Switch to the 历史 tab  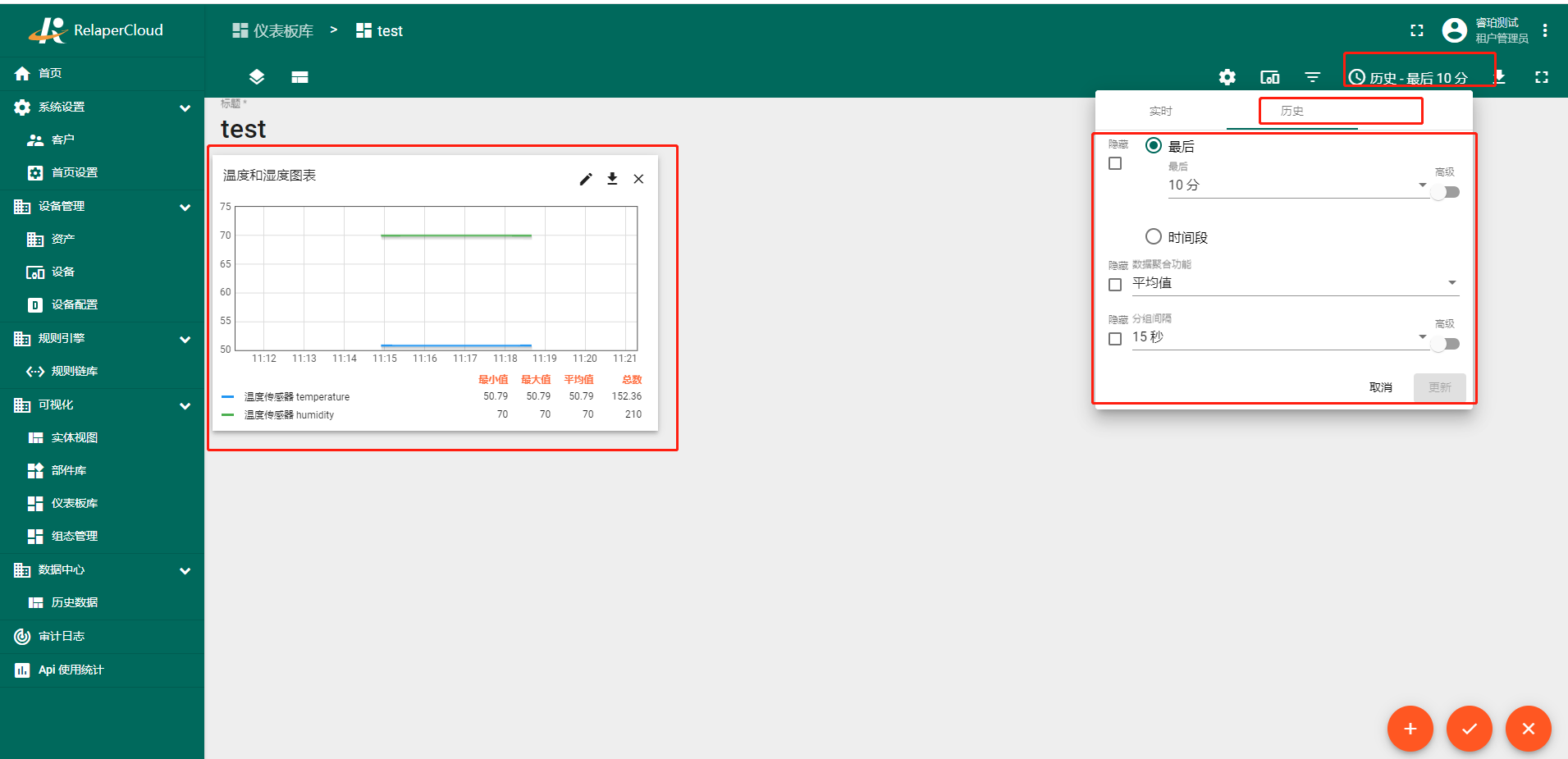click(x=1292, y=111)
